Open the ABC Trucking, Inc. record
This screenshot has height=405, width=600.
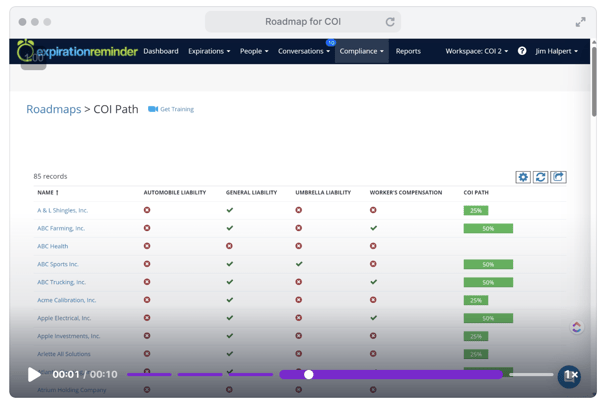pyautogui.click(x=61, y=282)
